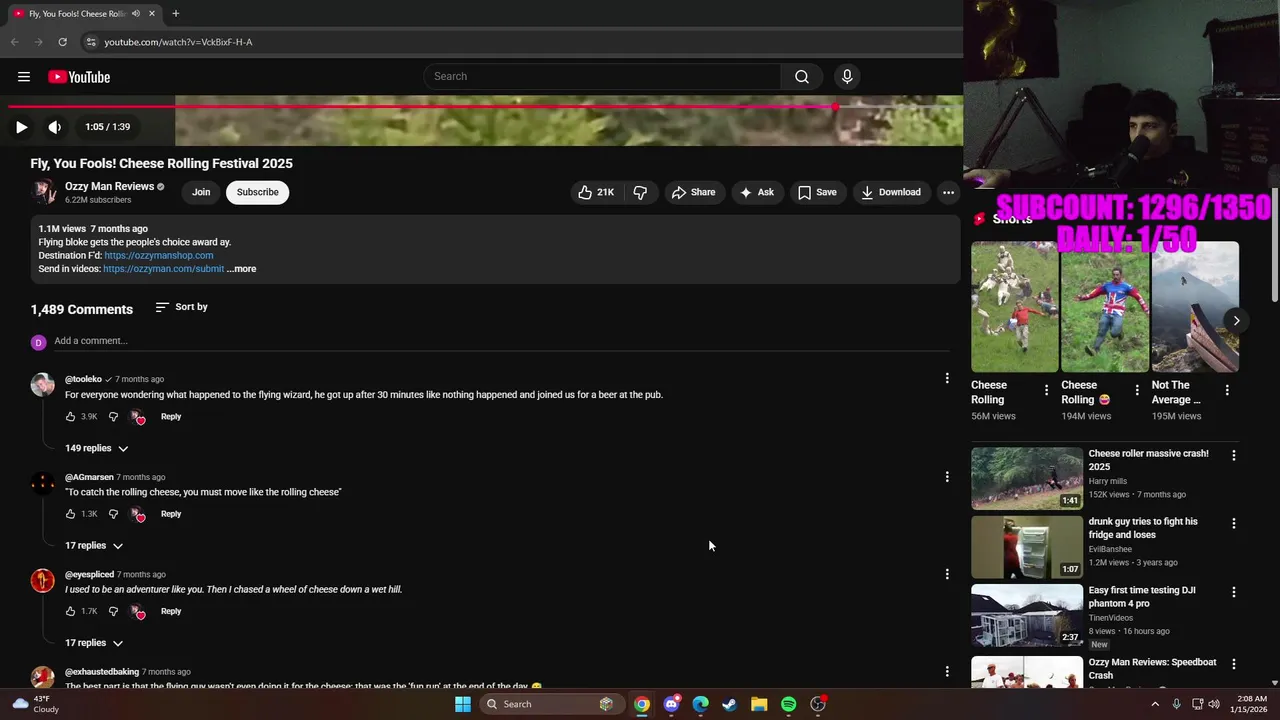1280x720 pixels.
Task: Open options for Cheese roller massive crash
Action: tap(1233, 455)
